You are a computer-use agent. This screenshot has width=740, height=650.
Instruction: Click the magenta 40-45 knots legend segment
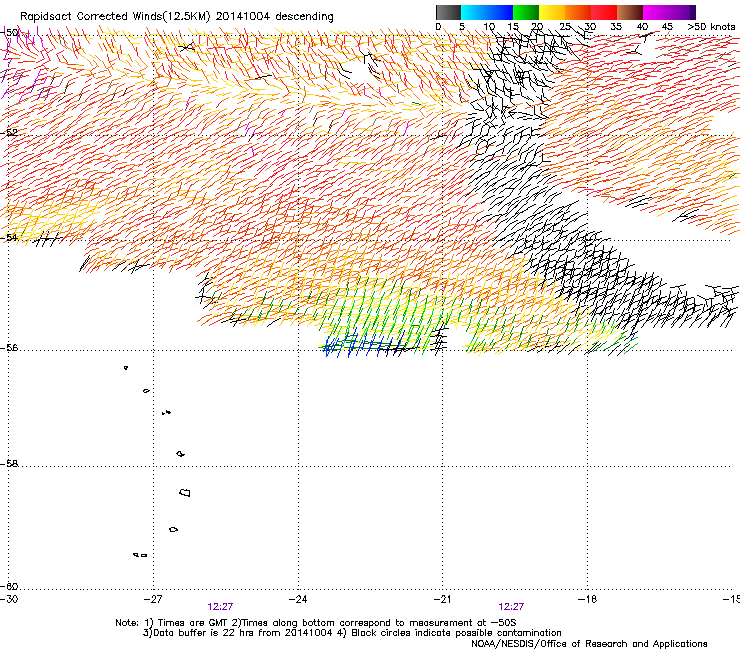pos(656,12)
